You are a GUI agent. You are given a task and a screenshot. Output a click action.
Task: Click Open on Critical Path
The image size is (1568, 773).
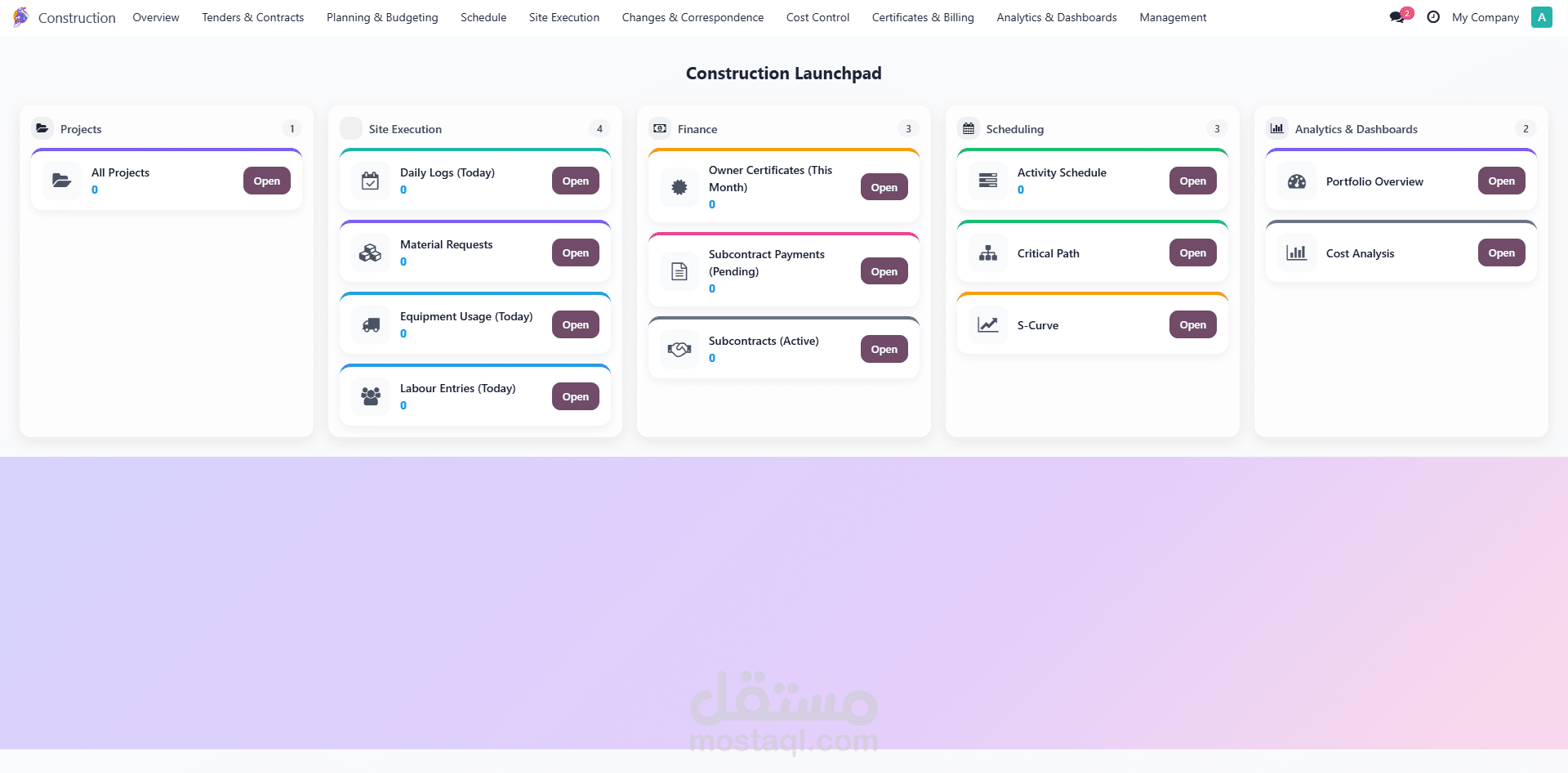(x=1193, y=252)
